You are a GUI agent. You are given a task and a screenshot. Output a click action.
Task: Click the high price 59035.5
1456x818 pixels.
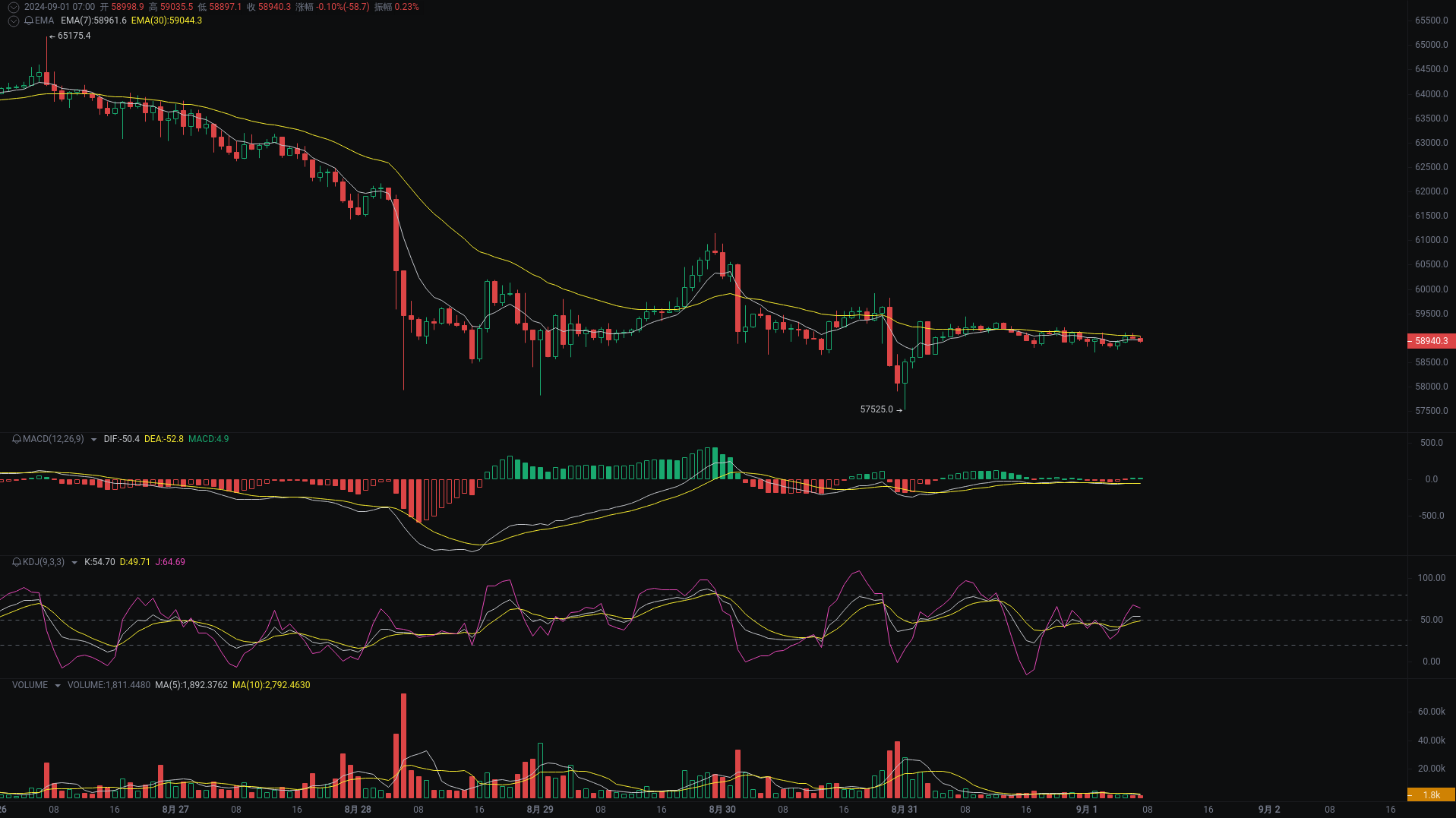point(176,7)
